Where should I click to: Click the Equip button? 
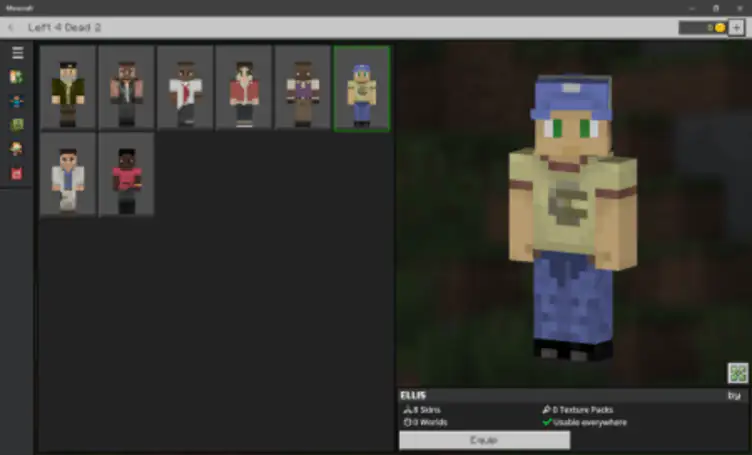coord(484,440)
